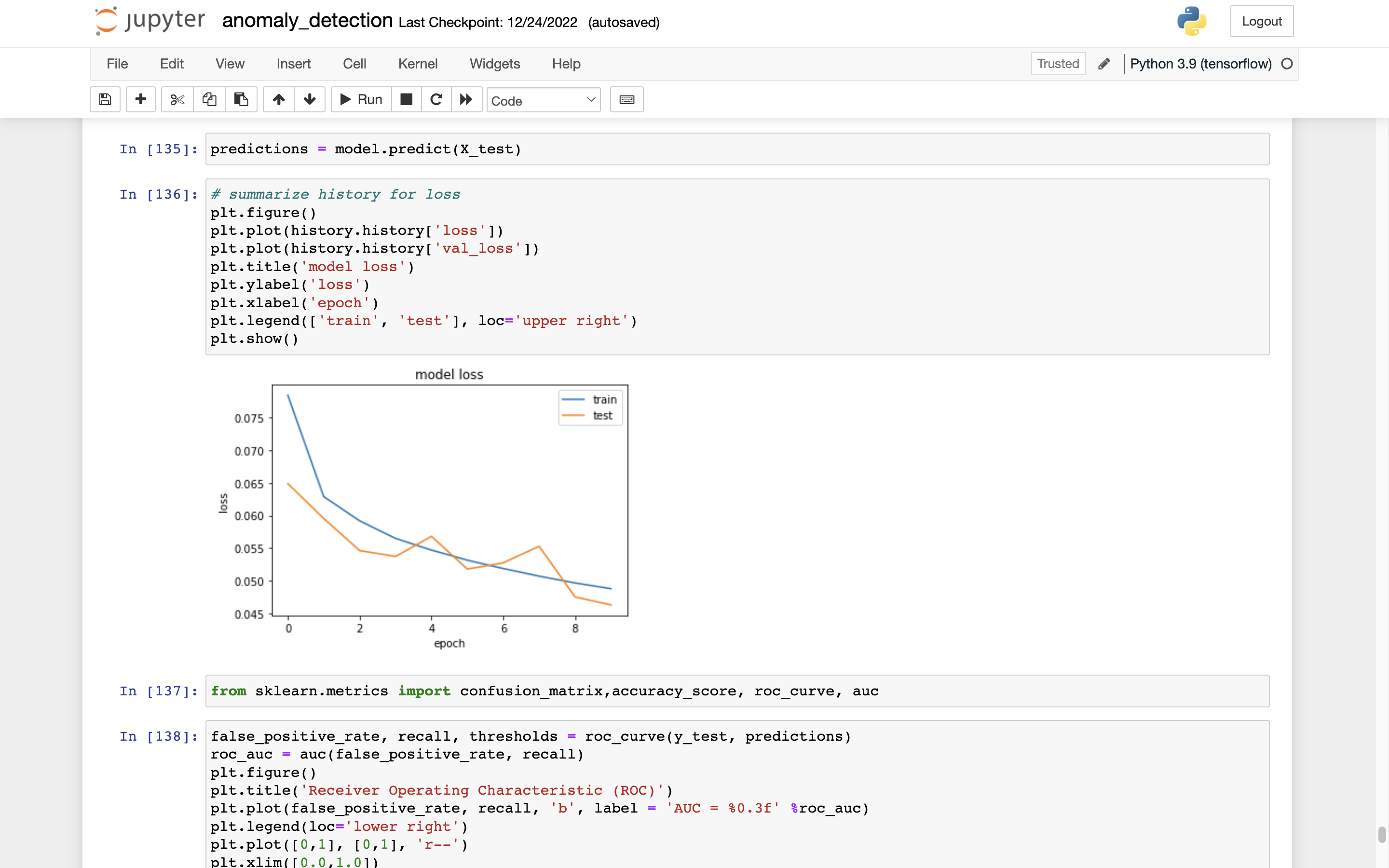
Task: Paste cells below icon
Action: click(x=241, y=99)
